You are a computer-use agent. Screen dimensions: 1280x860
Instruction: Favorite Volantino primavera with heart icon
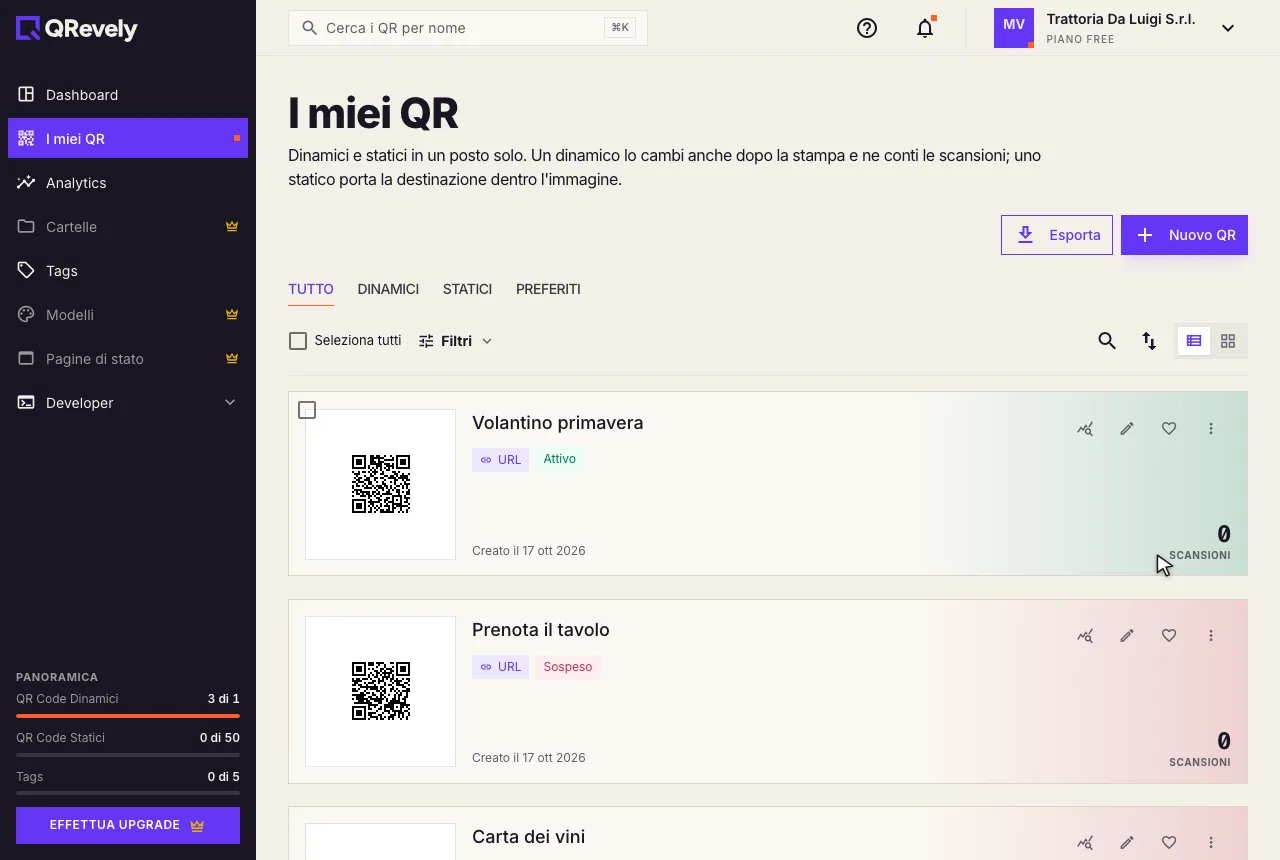(1169, 429)
